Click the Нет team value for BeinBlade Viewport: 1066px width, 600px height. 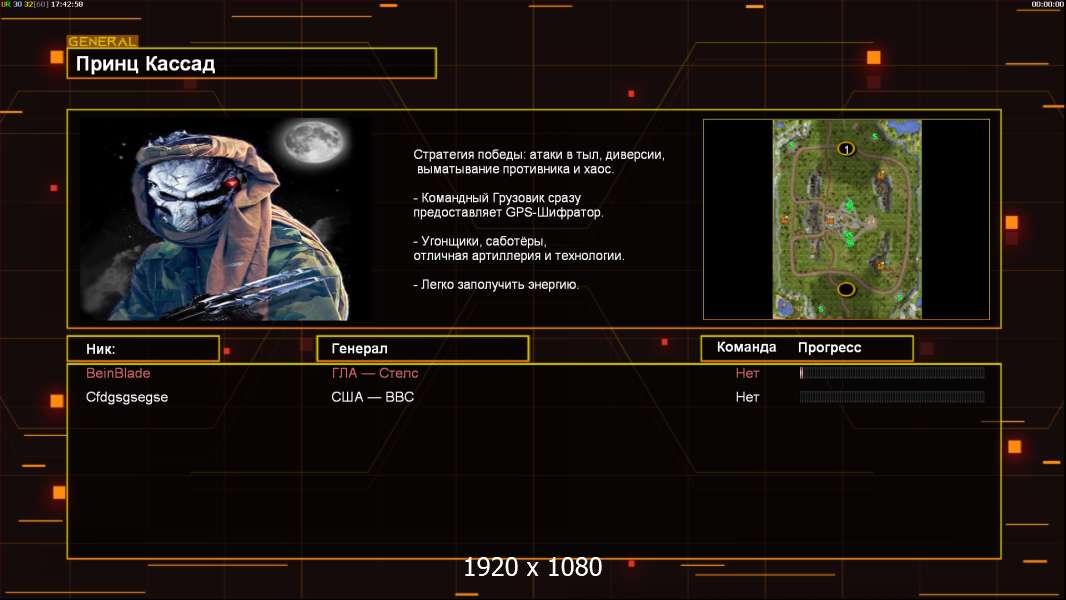tap(747, 373)
